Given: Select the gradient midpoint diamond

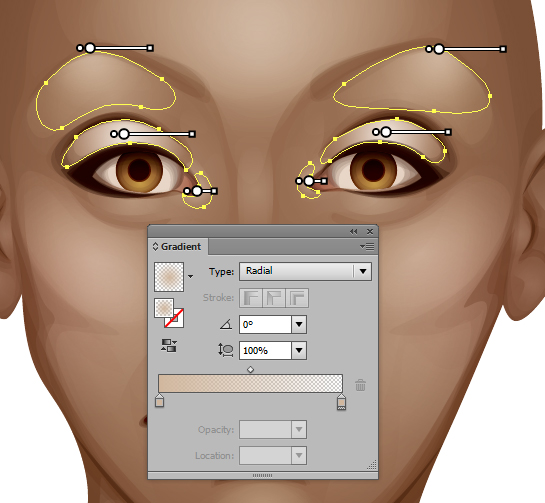Looking at the screenshot, I should (x=251, y=370).
